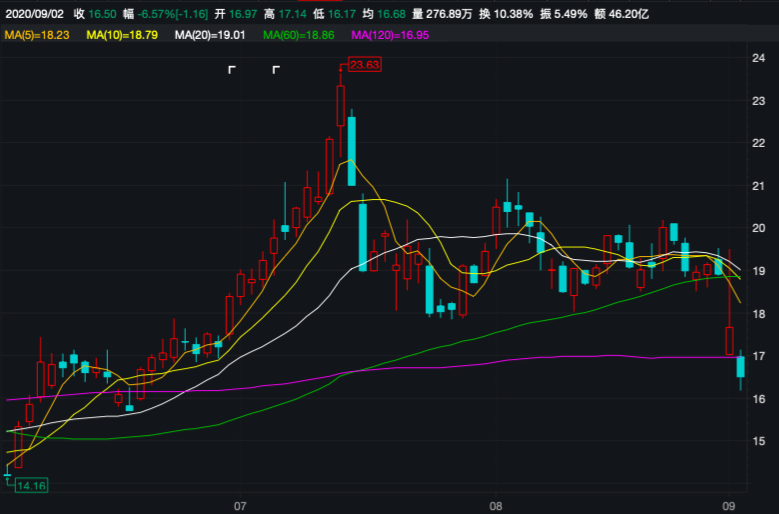Click the 08 month label on time axis

click(x=495, y=505)
